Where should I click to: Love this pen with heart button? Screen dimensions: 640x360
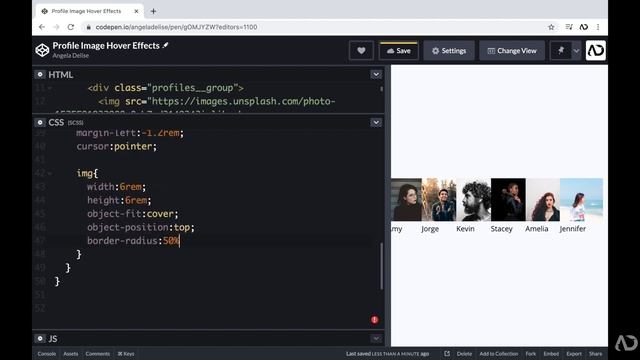point(361,51)
